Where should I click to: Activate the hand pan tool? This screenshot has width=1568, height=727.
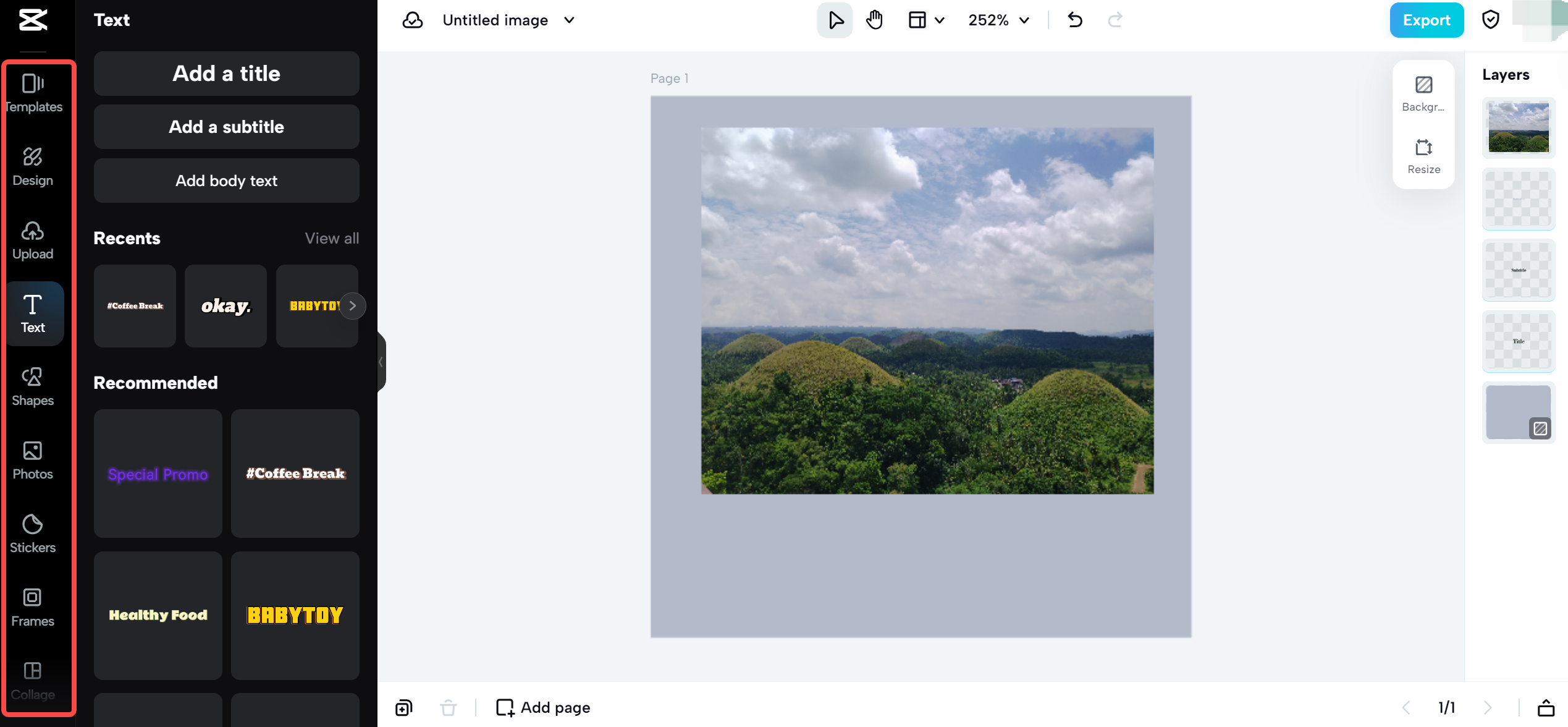click(874, 20)
